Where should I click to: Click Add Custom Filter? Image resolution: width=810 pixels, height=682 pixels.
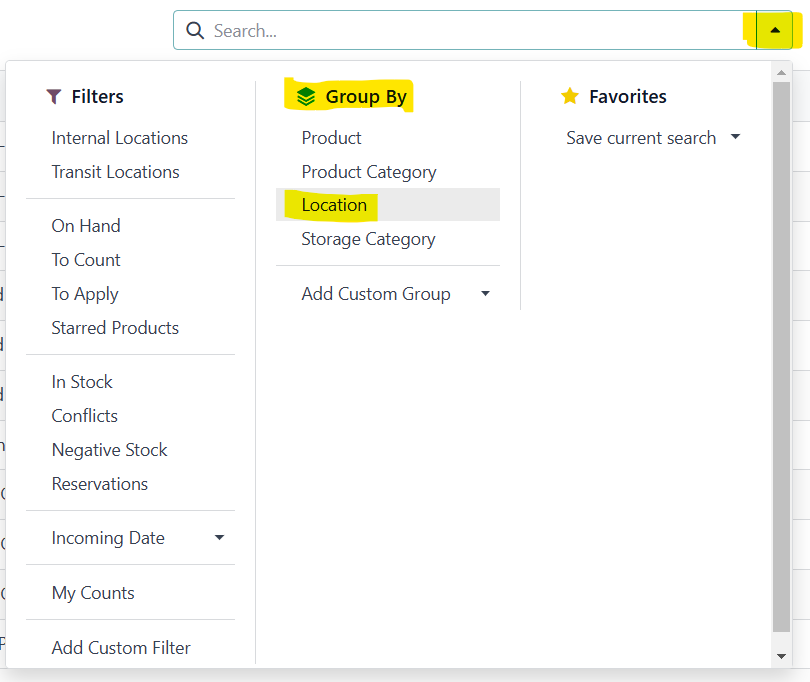(121, 648)
